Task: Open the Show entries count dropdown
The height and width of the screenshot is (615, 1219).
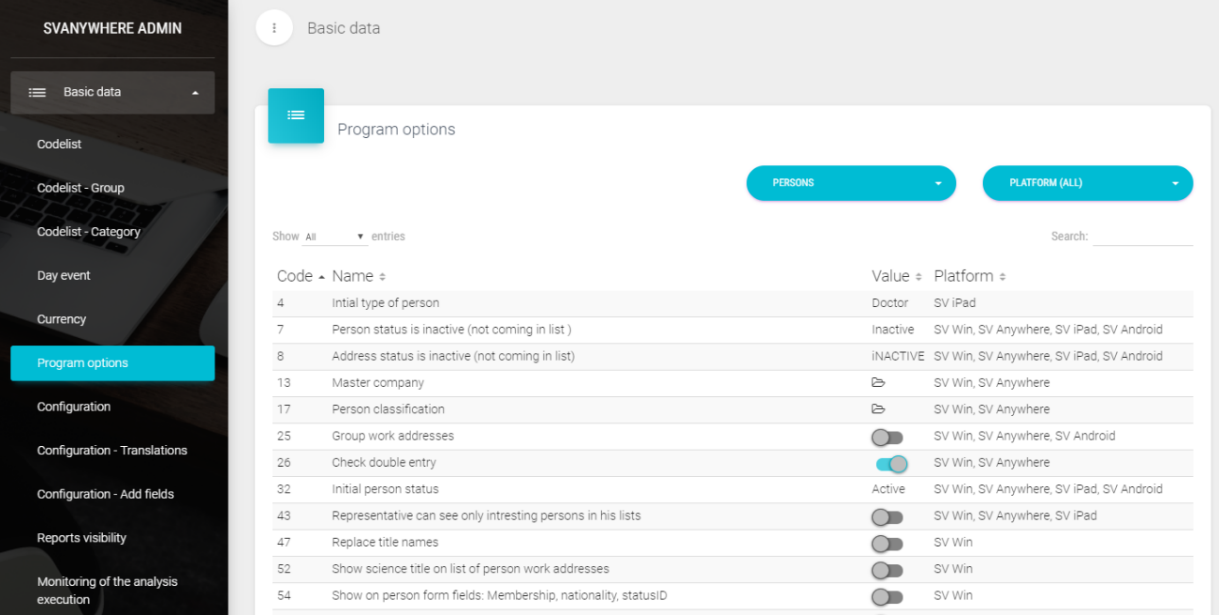Action: (334, 237)
